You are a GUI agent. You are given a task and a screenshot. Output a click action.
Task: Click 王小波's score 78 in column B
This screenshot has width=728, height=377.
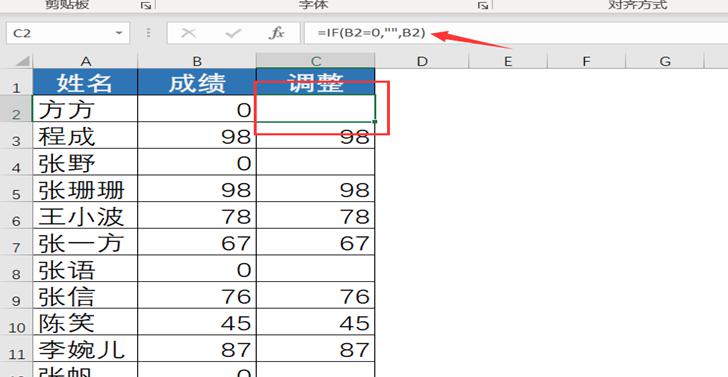click(x=197, y=215)
